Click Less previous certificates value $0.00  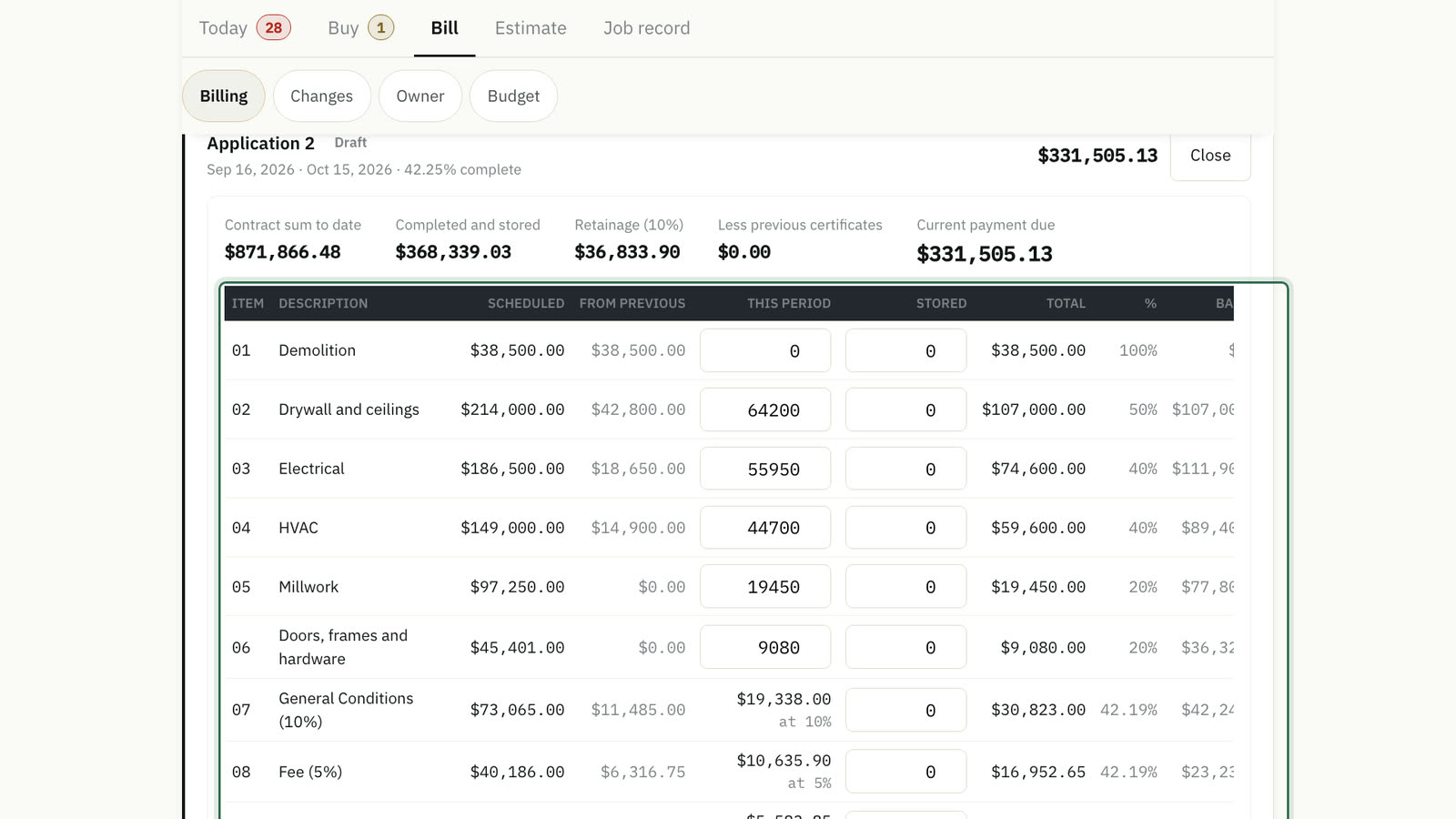[743, 252]
